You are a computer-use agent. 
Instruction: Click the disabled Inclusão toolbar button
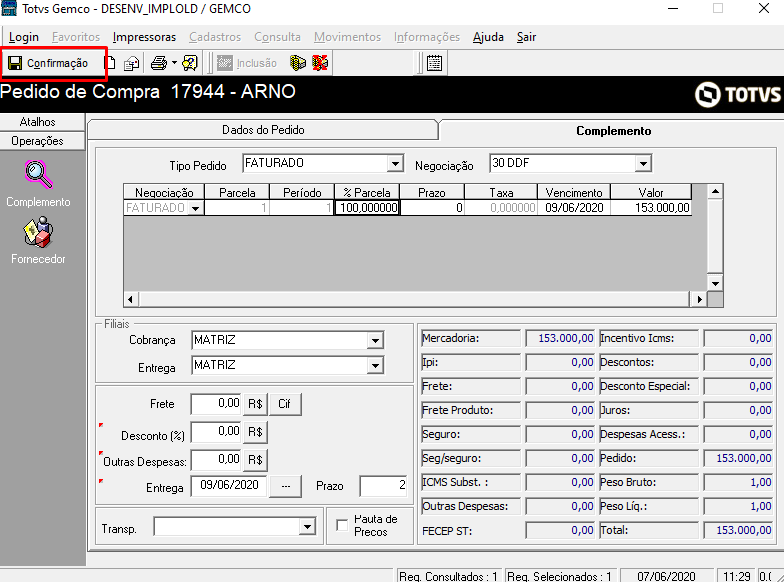pos(247,63)
